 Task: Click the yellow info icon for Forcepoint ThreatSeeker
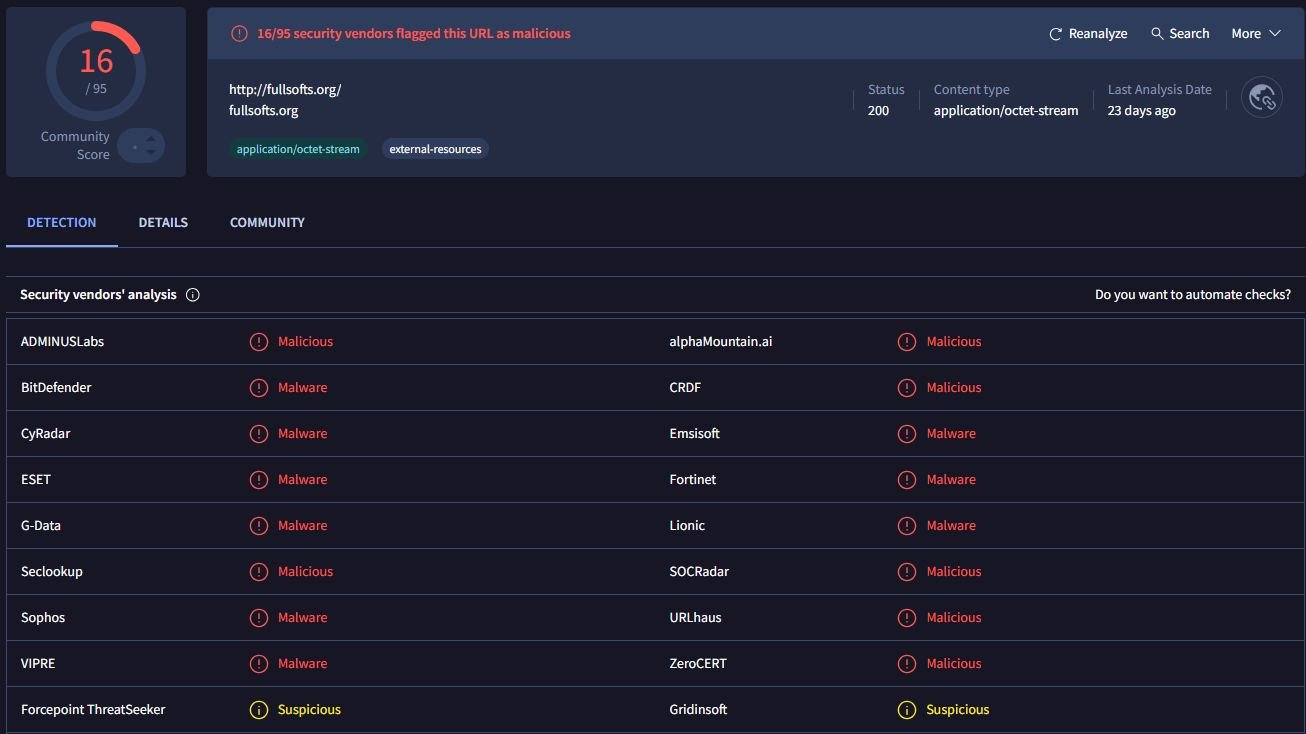[x=259, y=710]
